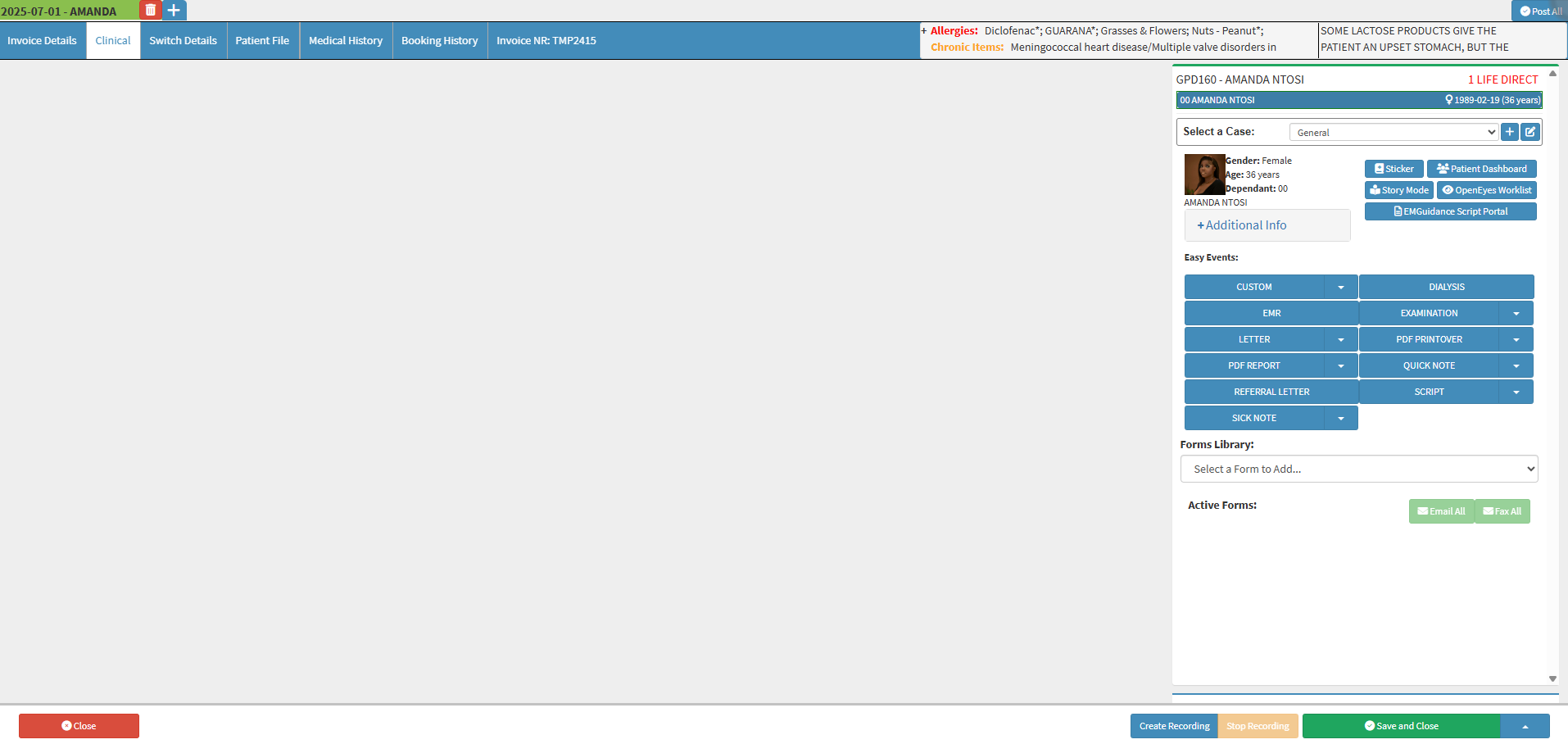Viewport: 1568px width, 744px height.
Task: Open the Invoice Details tab
Action: 42,41
